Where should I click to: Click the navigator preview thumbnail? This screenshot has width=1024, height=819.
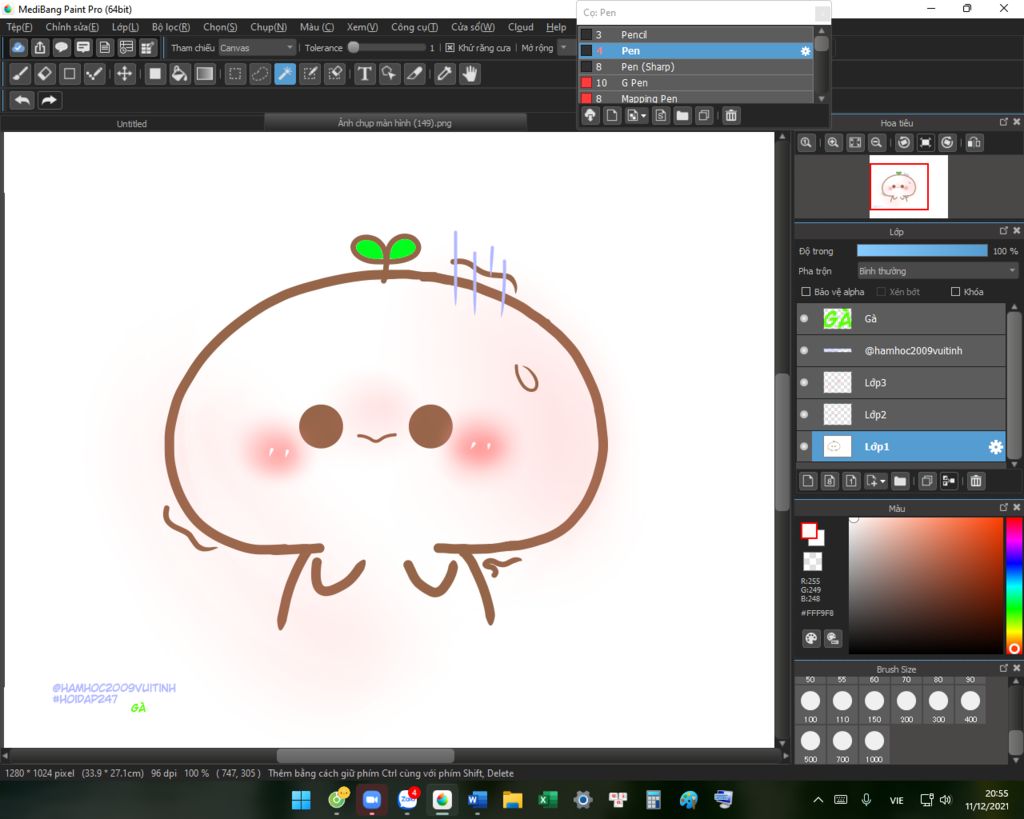coord(908,187)
